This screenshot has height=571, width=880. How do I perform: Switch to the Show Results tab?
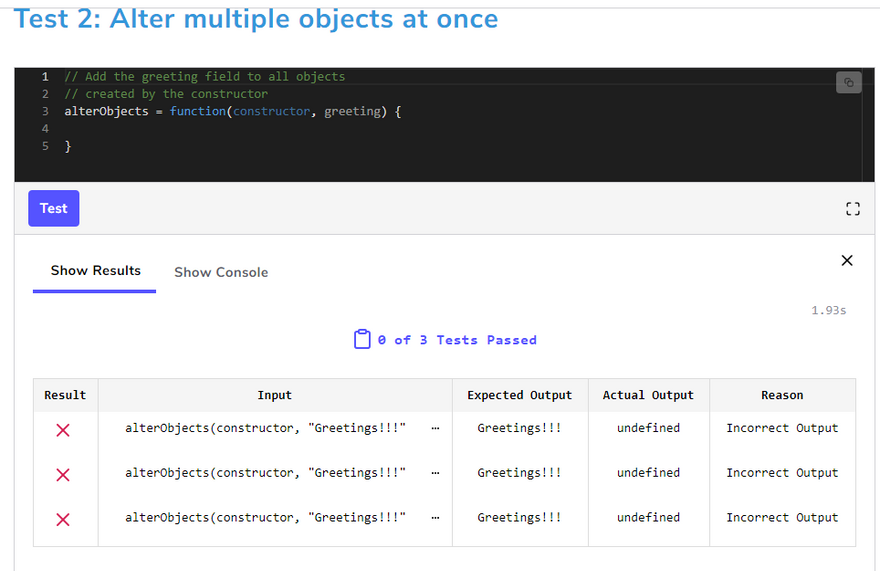95,271
